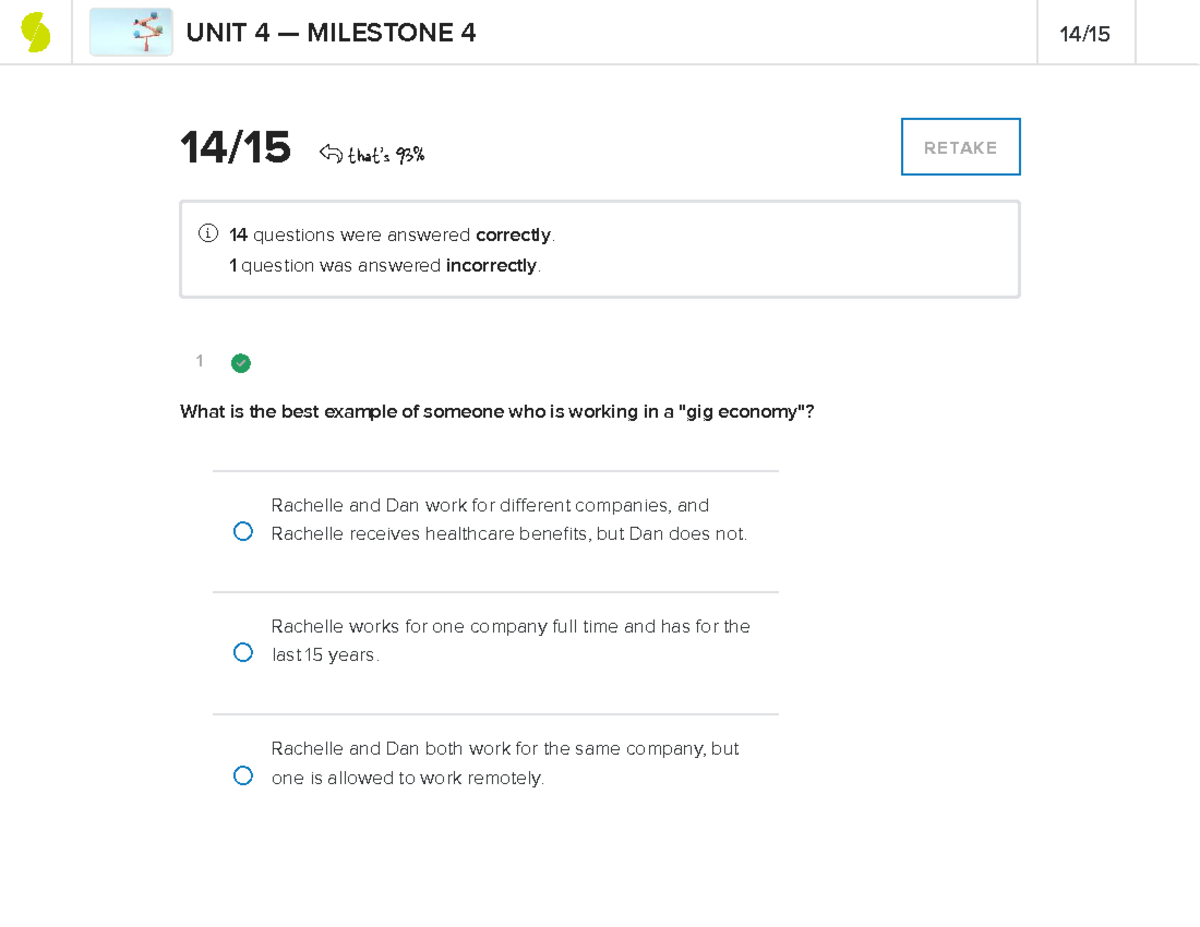1200x927 pixels.
Task: Click the 'UNIT 4 — MILESTONE 4' title
Action: click(x=331, y=34)
